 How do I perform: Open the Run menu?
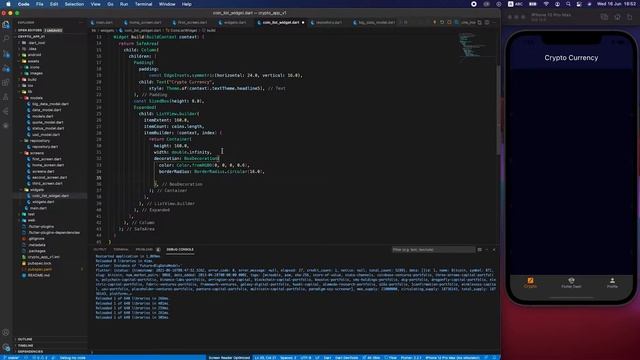click(x=124, y=4)
